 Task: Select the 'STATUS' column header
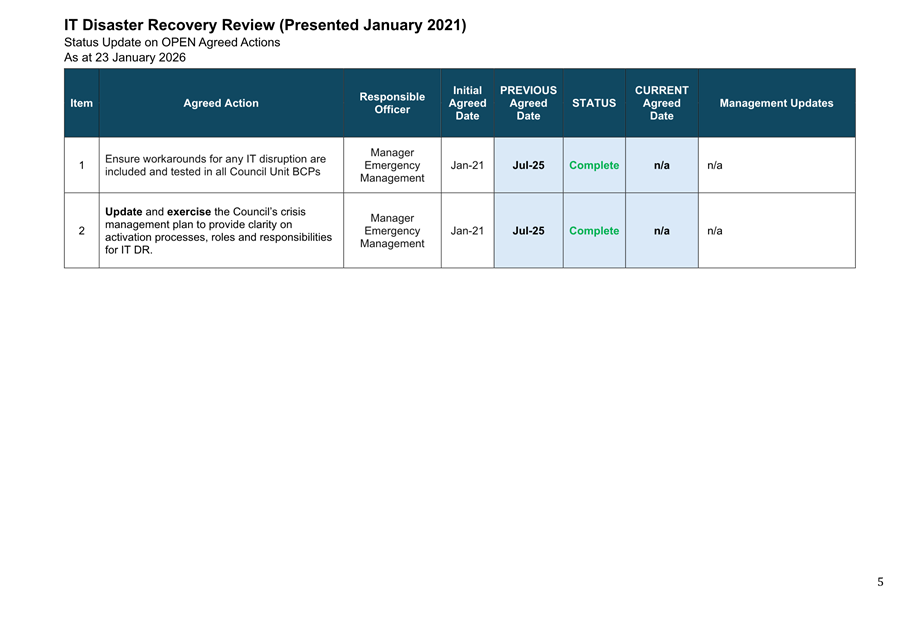[594, 103]
